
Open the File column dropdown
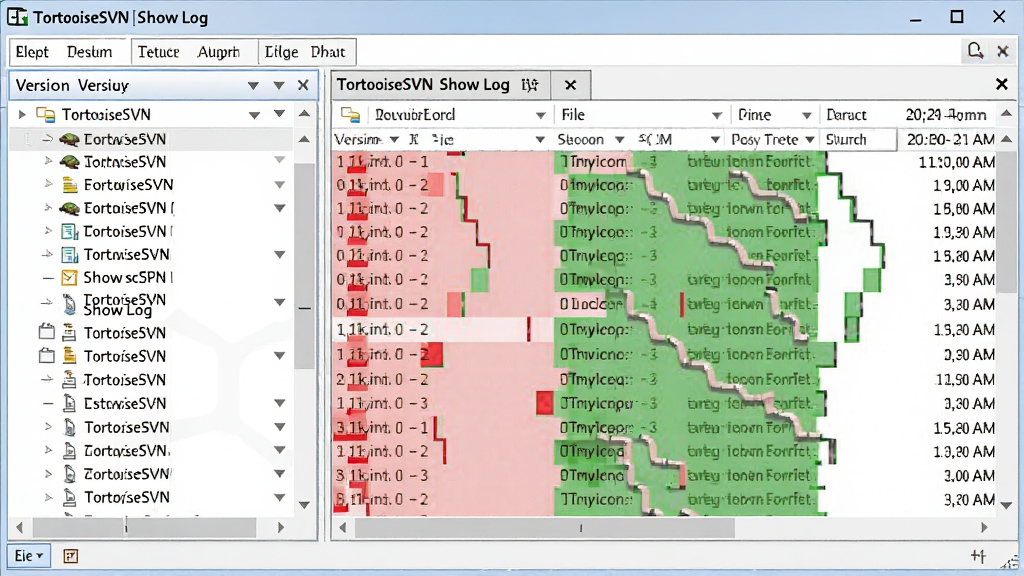716,116
